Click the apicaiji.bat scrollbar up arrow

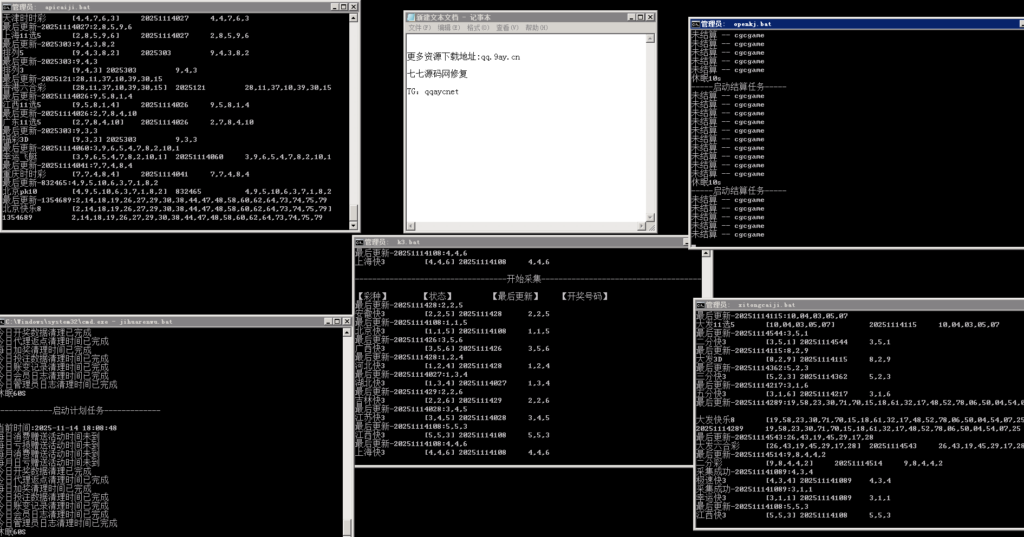357,17
